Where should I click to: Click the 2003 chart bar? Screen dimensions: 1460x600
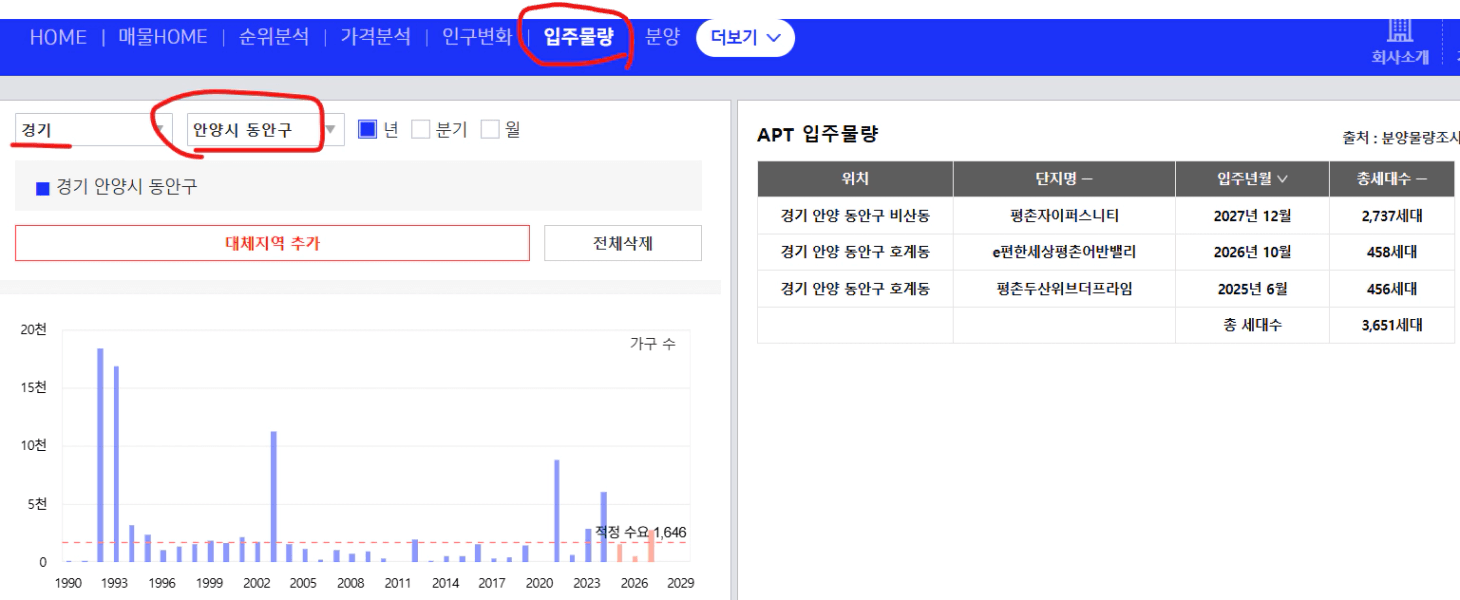click(x=274, y=497)
